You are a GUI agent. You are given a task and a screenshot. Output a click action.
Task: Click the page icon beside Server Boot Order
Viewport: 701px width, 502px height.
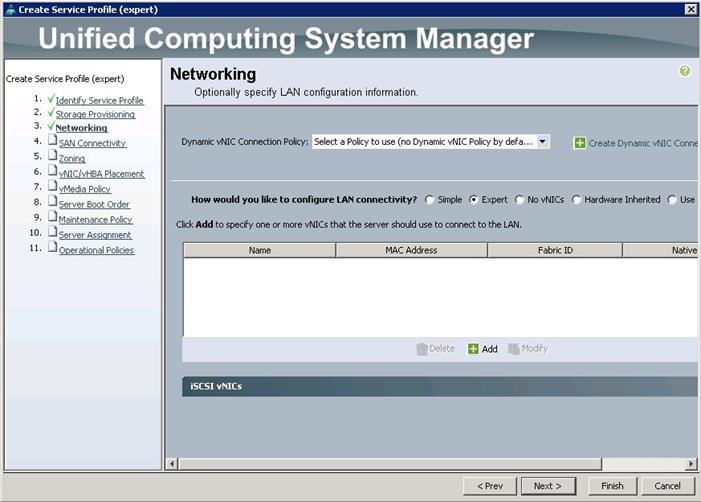52,201
